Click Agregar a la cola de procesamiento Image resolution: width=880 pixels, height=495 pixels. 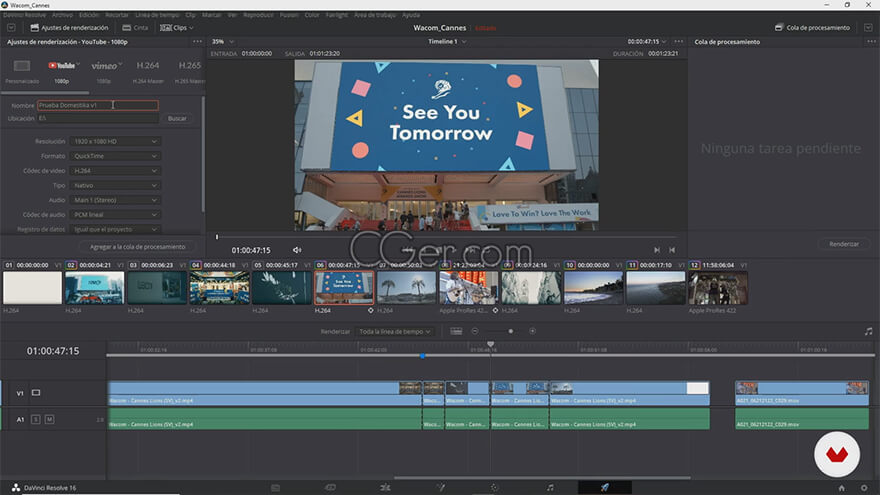[x=138, y=247]
